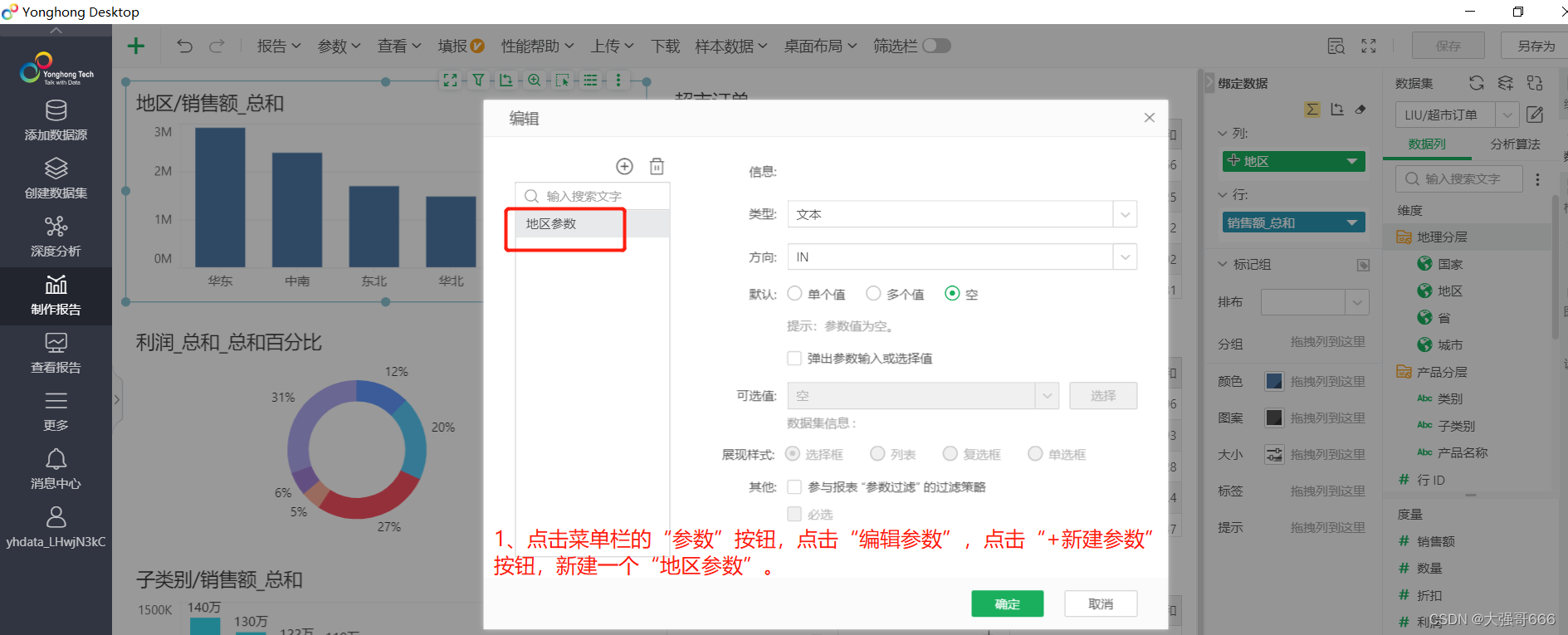The height and width of the screenshot is (635, 1568).
Task: Open the LIU/超市订单 dataset dropdown
Action: 1507,115
